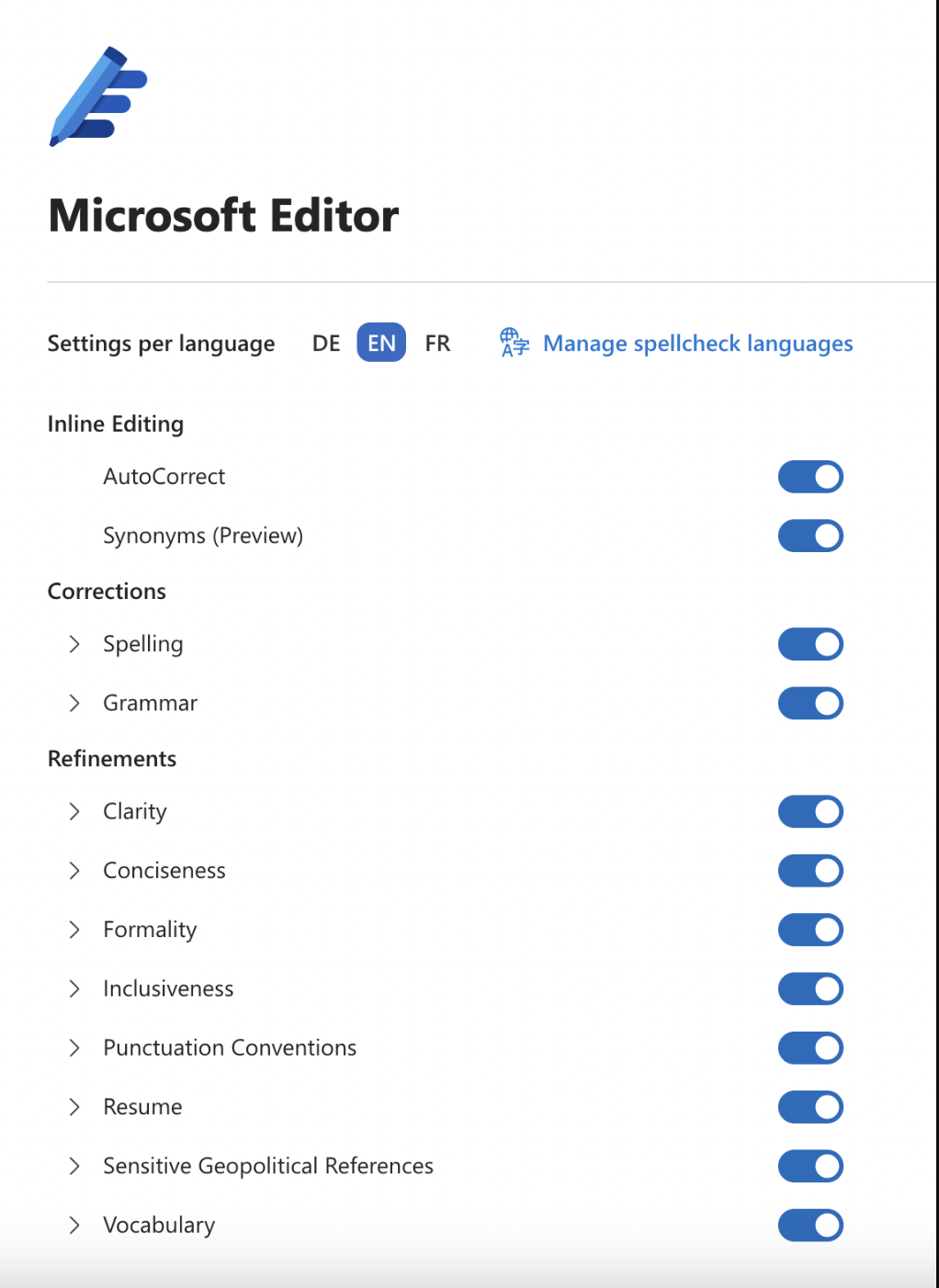Disable the Grammar toggle

pos(810,704)
